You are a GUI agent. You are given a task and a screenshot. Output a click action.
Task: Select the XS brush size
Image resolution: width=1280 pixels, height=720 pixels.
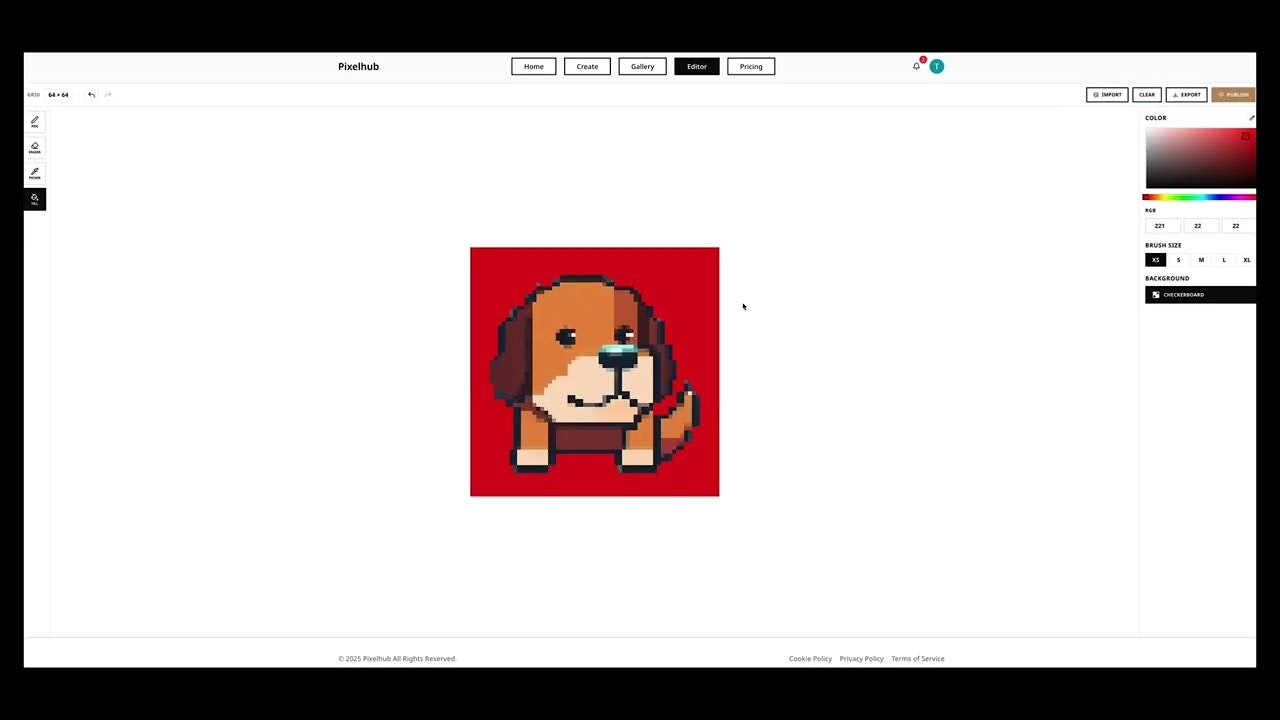[x=1156, y=260]
